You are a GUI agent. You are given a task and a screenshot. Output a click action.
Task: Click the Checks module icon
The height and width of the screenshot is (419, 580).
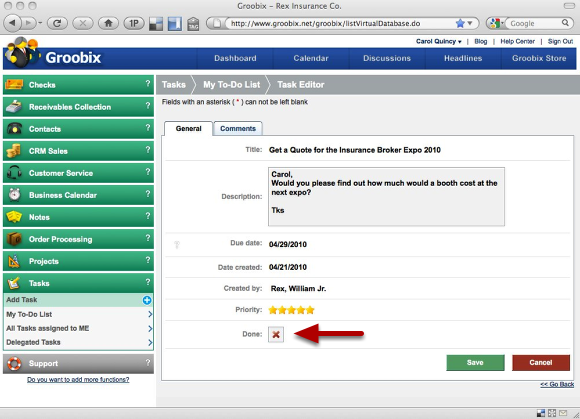14,85
